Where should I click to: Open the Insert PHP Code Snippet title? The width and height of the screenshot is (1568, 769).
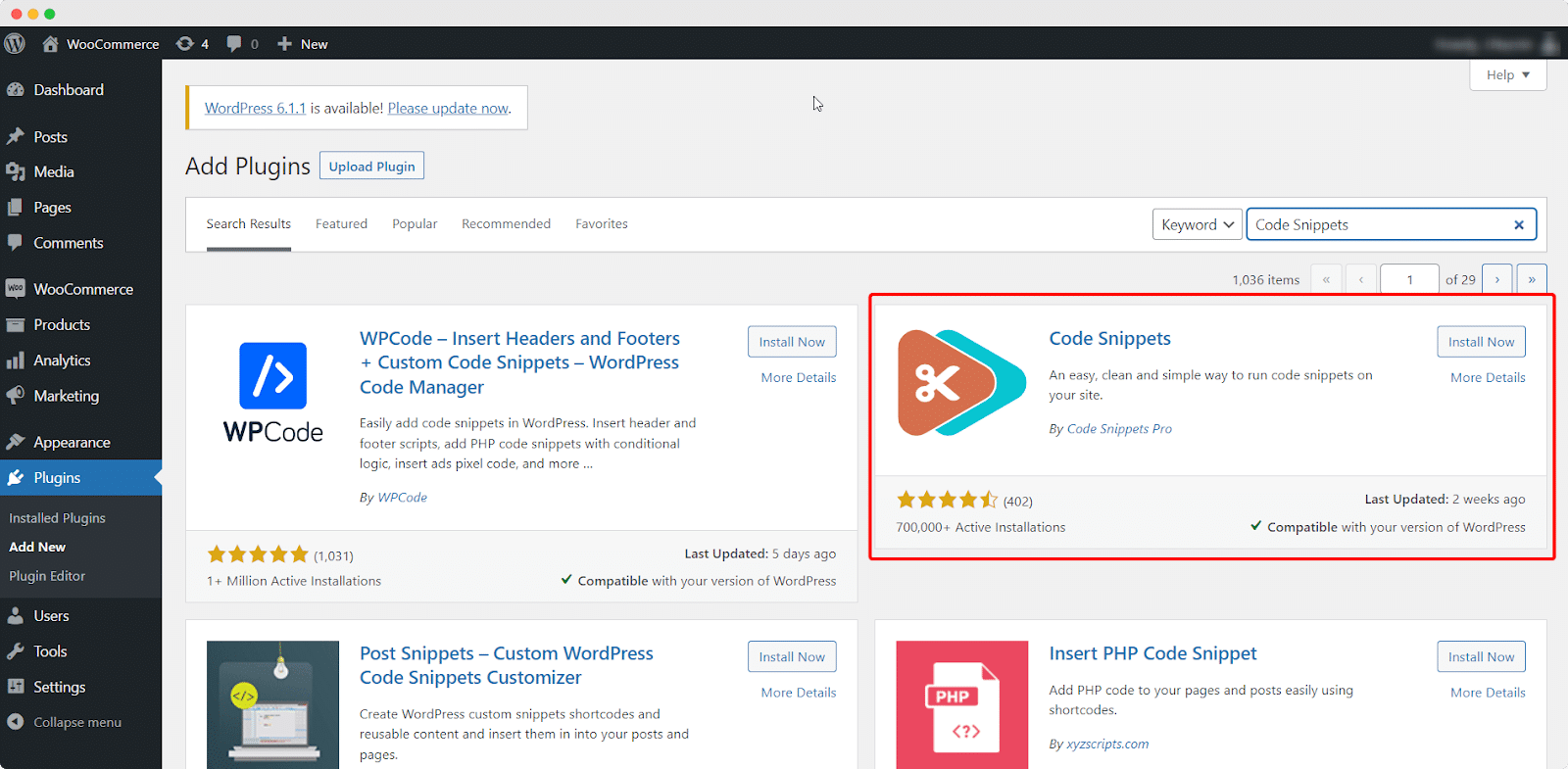point(1152,653)
